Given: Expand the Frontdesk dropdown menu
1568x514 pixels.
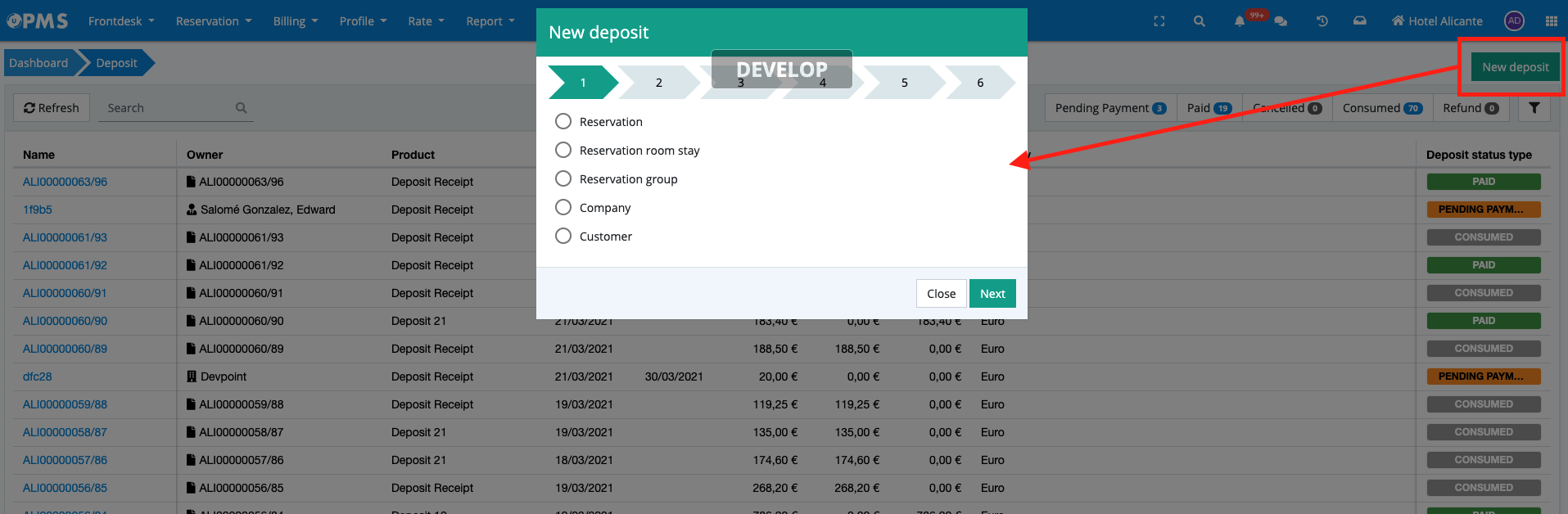Looking at the screenshot, I should pyautogui.click(x=121, y=21).
